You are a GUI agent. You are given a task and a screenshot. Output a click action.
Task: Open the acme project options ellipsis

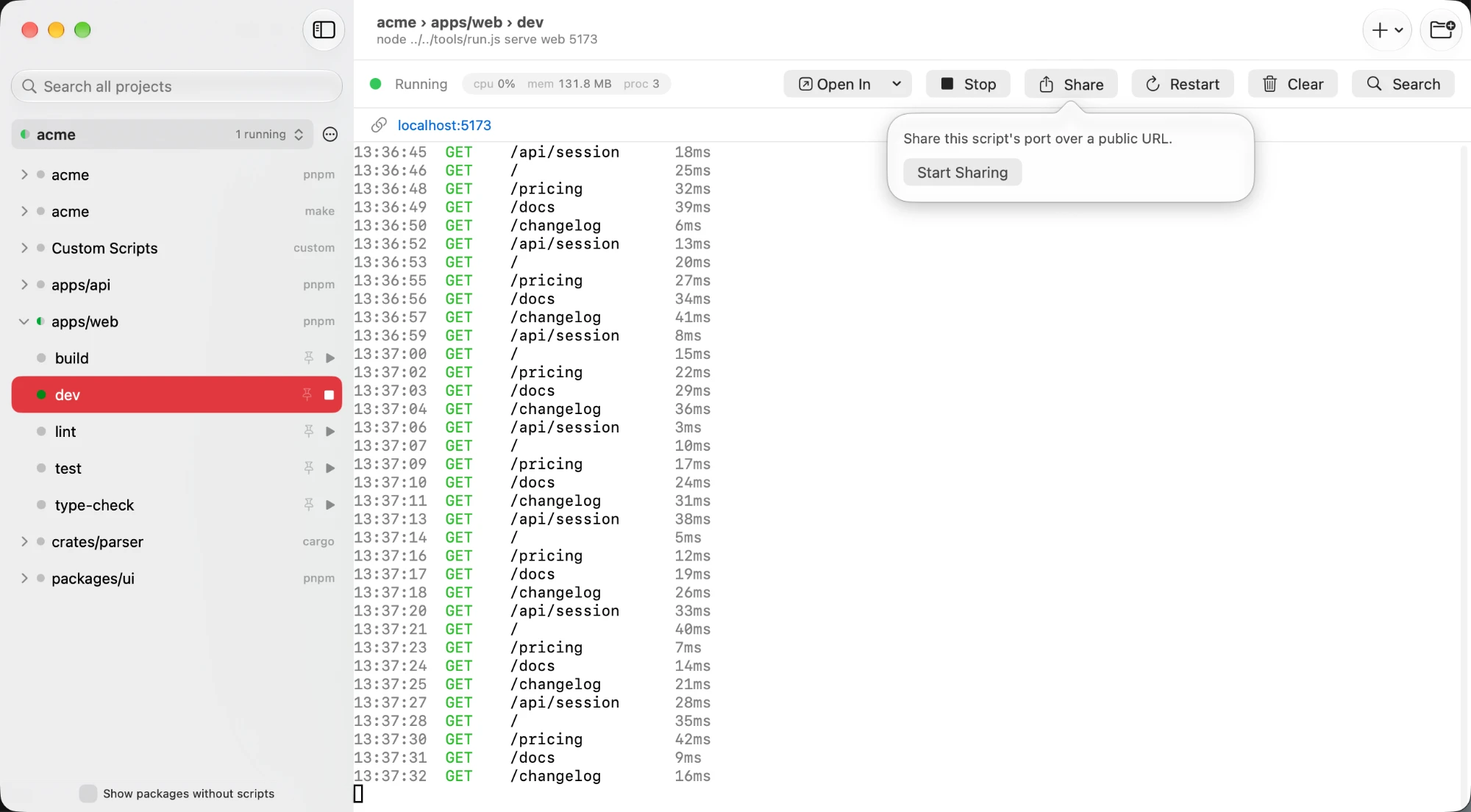(x=330, y=134)
